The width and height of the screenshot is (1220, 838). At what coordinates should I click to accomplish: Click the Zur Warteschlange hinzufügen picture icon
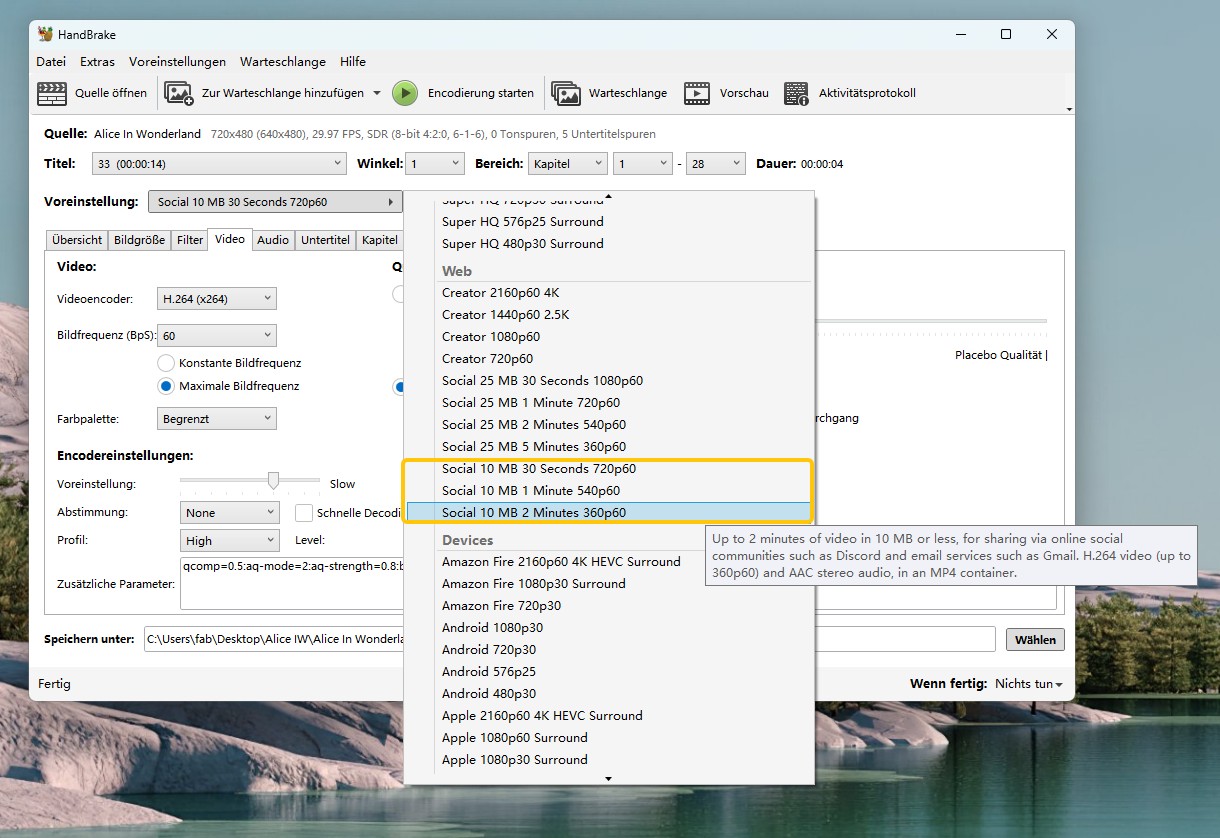pos(179,93)
